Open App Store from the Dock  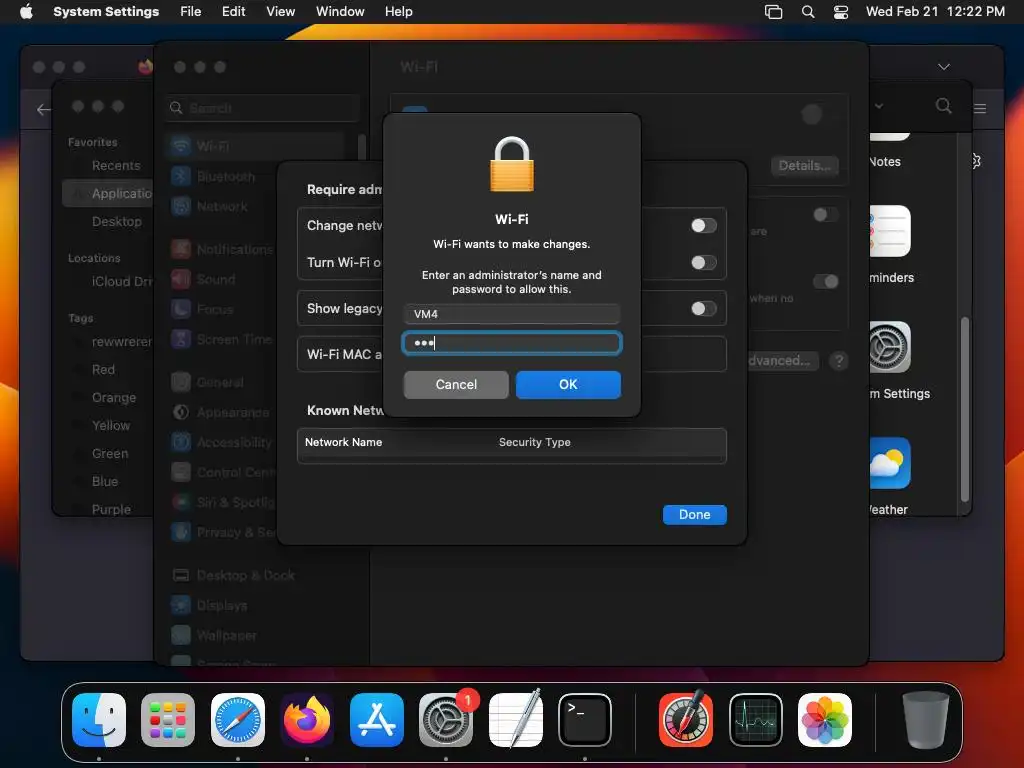[x=377, y=720]
